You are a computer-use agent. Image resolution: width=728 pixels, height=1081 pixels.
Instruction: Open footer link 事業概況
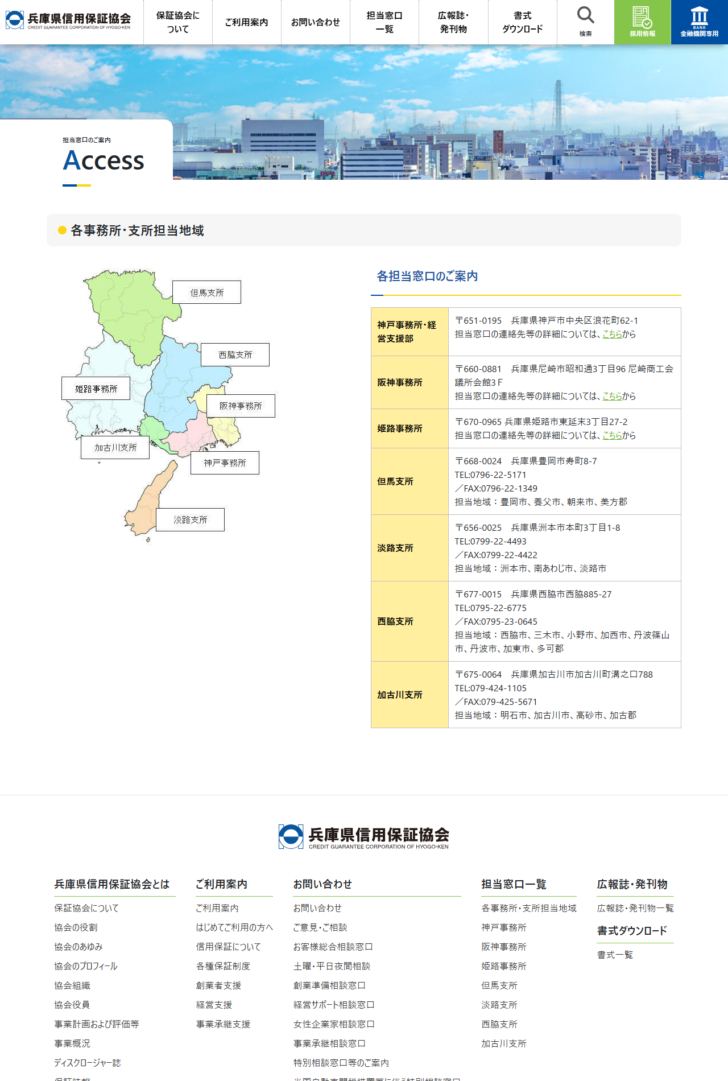click(72, 1043)
